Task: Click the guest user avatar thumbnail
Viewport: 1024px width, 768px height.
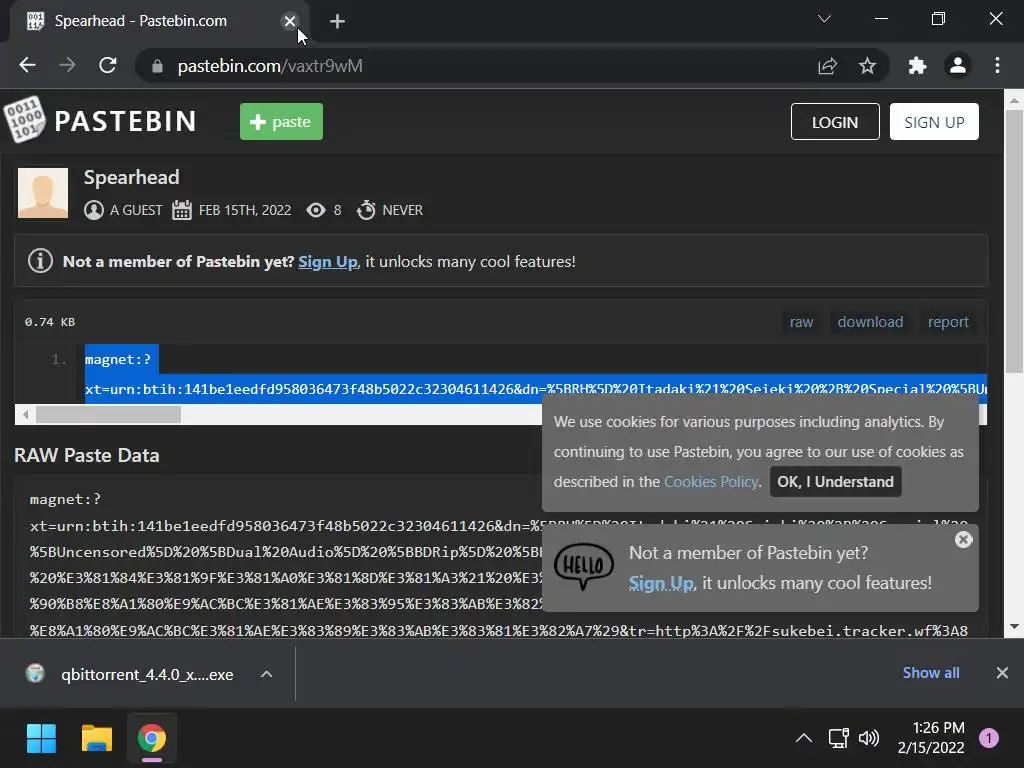Action: coord(43,193)
